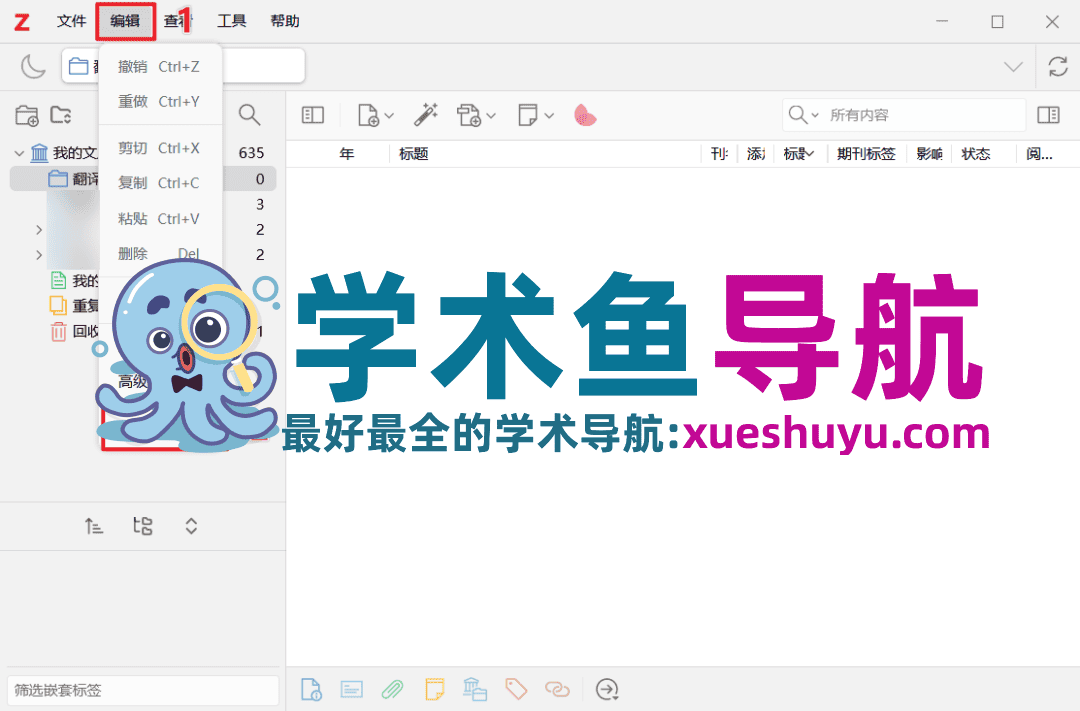The image size is (1080, 711).
Task: Click the 筛选嵌套标签 filter field
Action: coord(143,690)
